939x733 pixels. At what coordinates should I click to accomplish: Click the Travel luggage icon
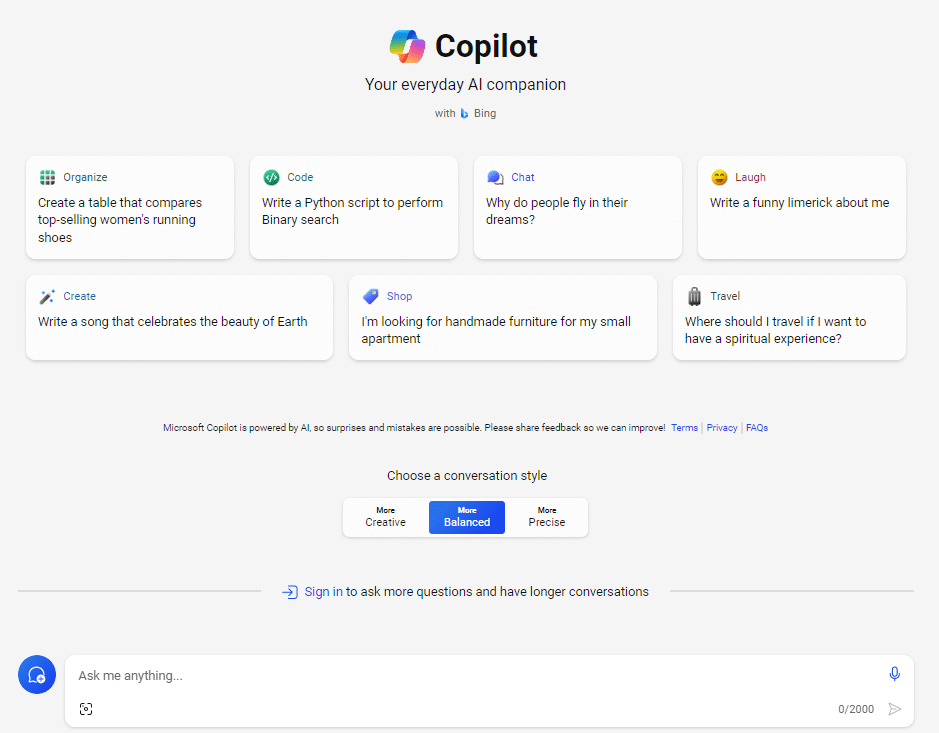pos(695,296)
